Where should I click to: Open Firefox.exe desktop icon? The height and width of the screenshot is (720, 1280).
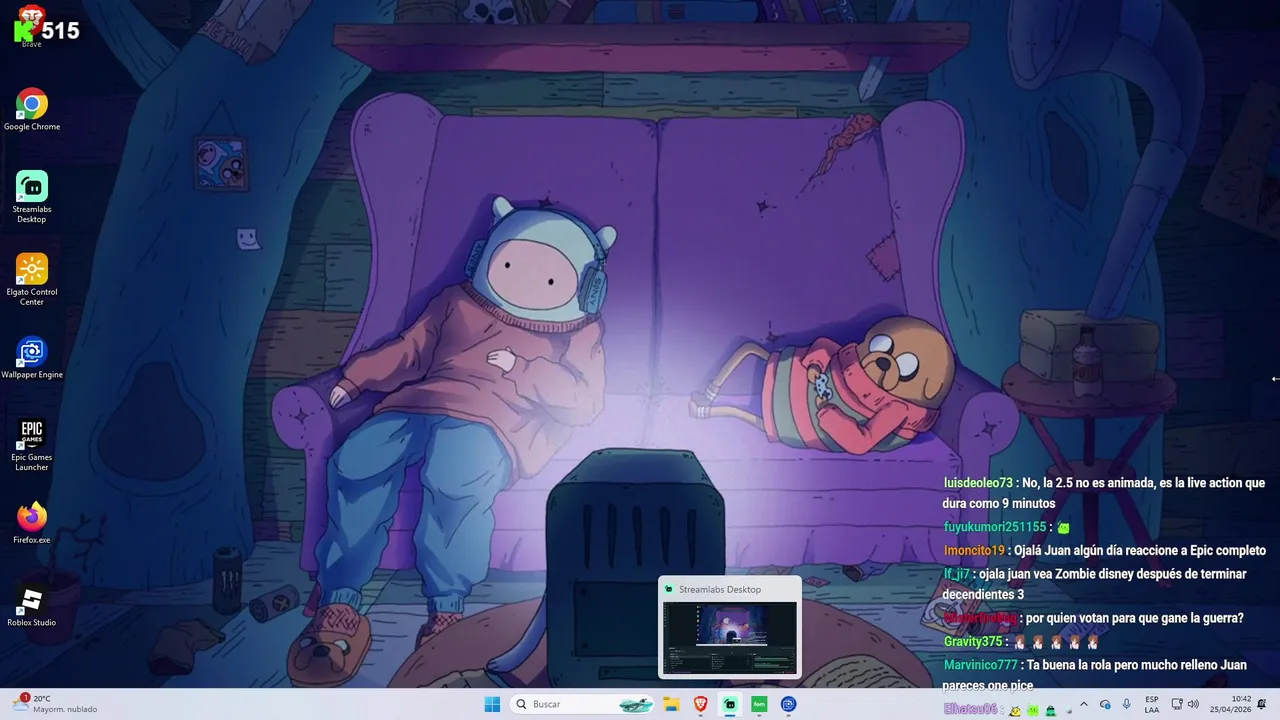click(x=31, y=523)
